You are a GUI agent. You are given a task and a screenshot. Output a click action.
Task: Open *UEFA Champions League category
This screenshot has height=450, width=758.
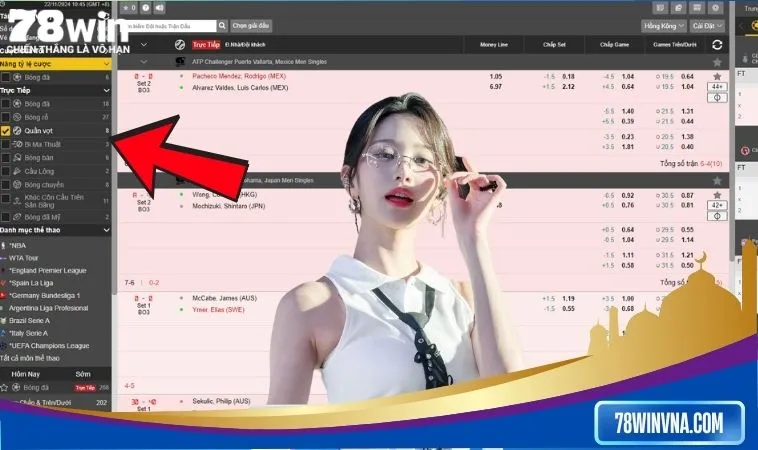(x=49, y=346)
